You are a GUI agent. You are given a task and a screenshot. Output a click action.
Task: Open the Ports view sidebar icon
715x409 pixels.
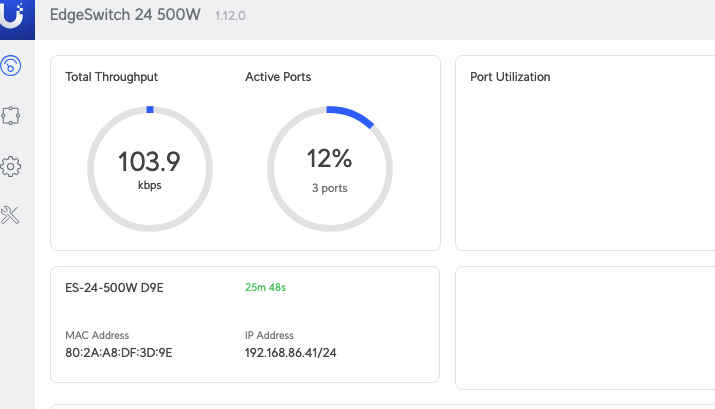tap(11, 116)
